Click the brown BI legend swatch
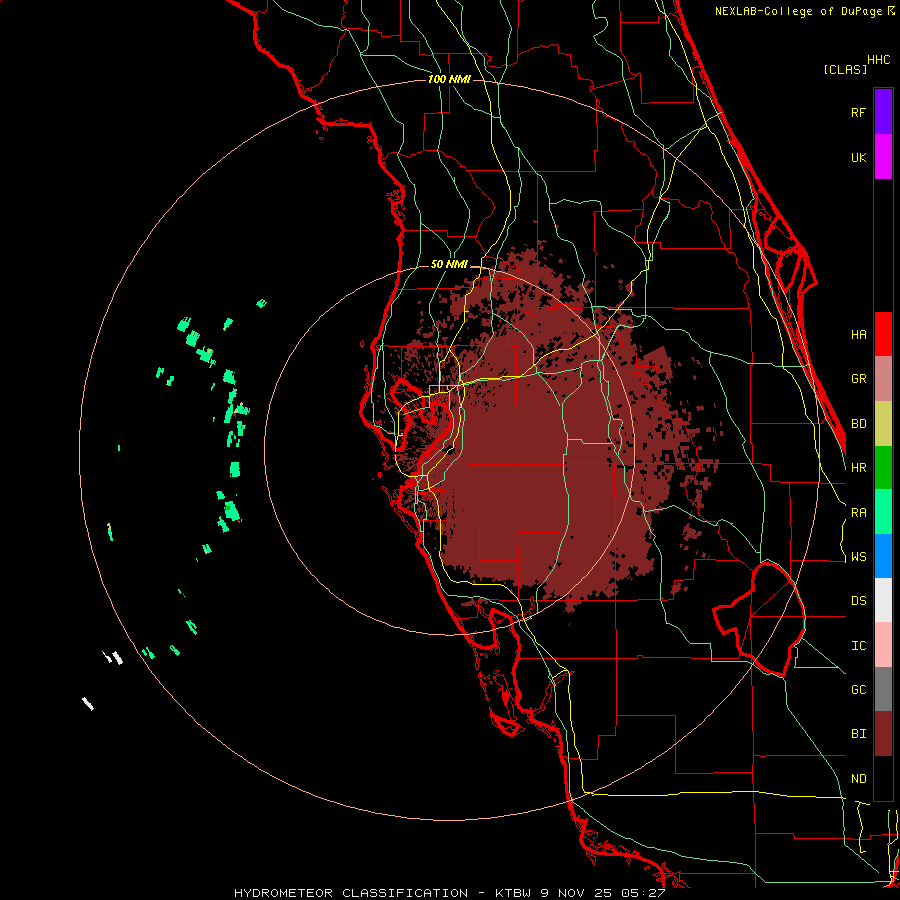Image resolution: width=900 pixels, height=900 pixels. click(x=883, y=734)
